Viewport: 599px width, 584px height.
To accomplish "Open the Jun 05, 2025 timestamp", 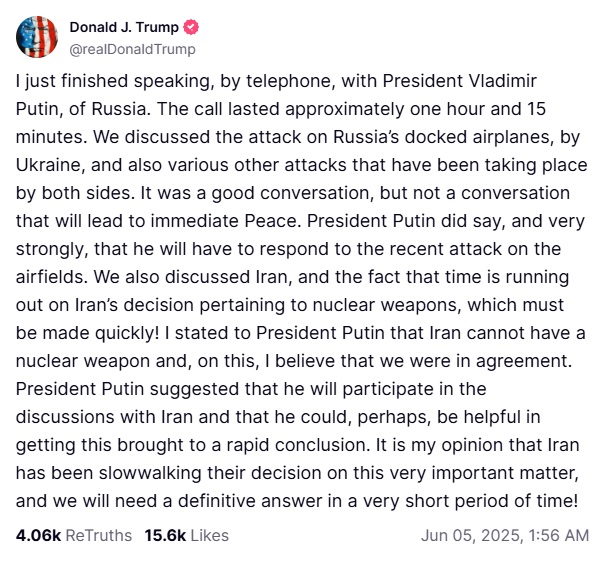I will pos(505,535).
